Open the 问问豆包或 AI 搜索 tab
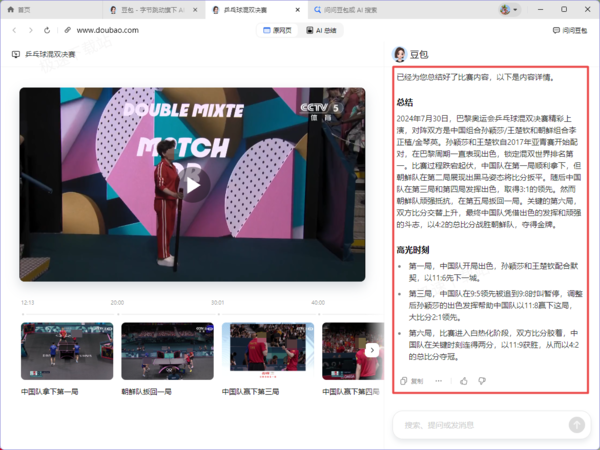600x450 pixels. coord(346,10)
